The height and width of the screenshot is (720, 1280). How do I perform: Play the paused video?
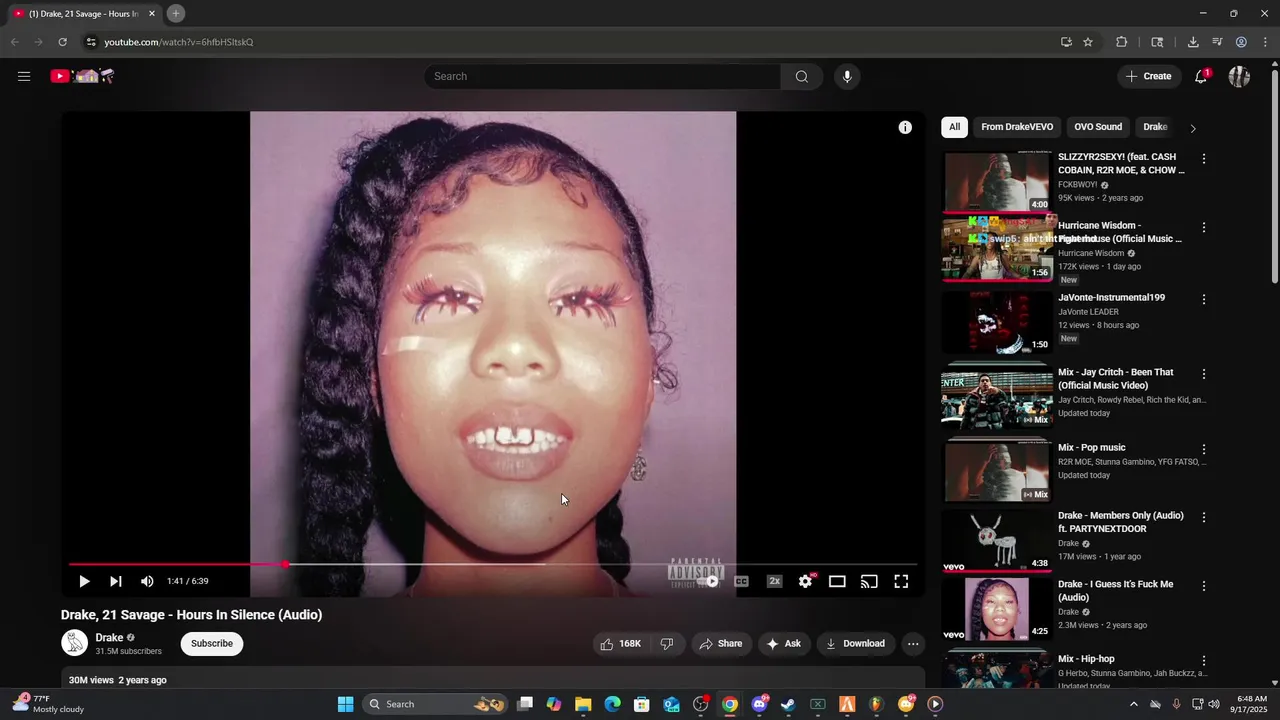click(x=84, y=581)
